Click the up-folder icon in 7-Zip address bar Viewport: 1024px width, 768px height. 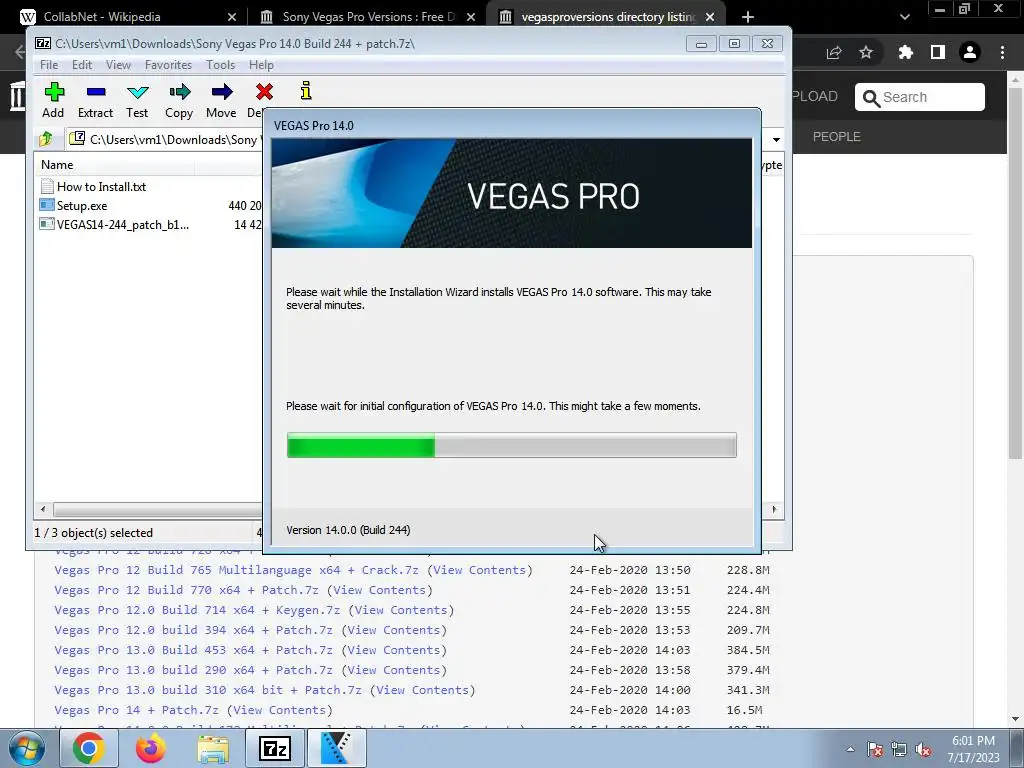pos(46,138)
